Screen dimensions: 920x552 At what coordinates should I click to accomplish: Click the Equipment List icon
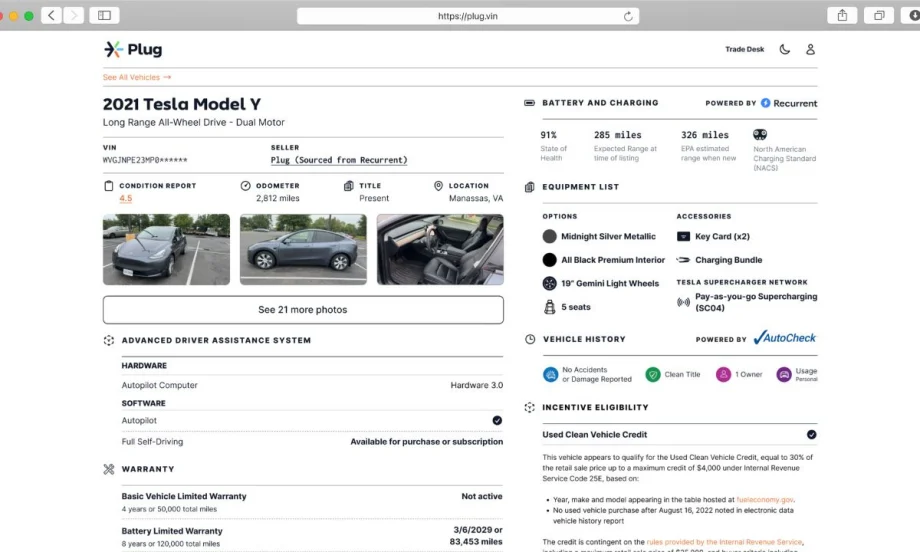[x=529, y=187]
